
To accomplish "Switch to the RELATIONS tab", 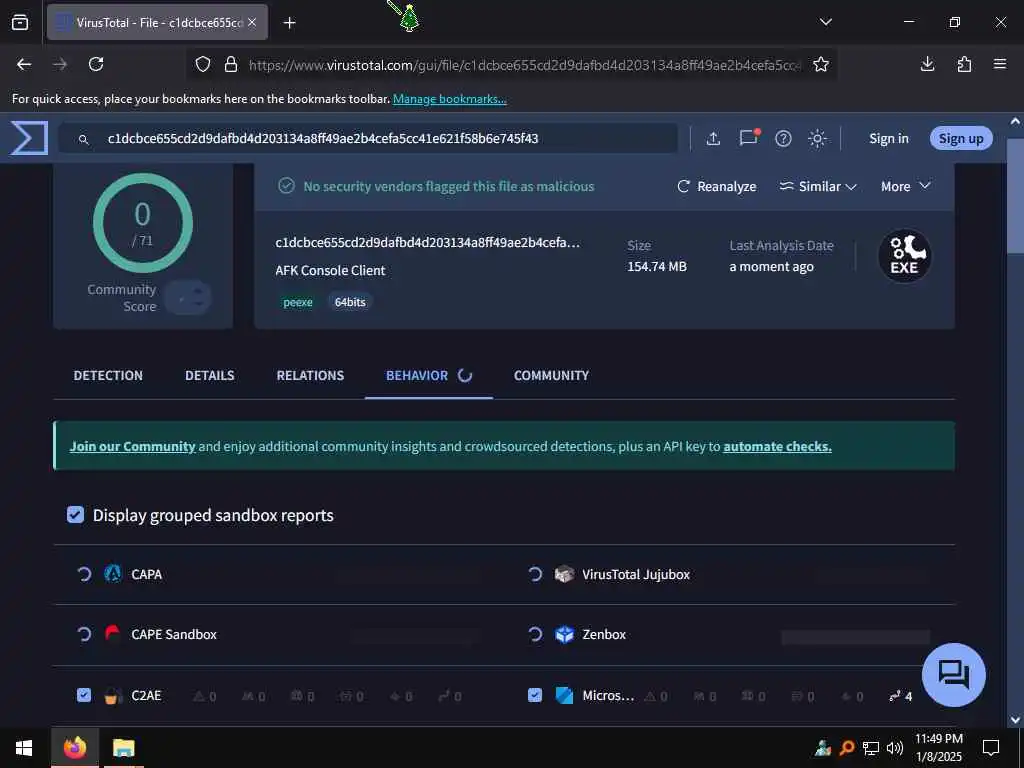I will click(310, 376).
